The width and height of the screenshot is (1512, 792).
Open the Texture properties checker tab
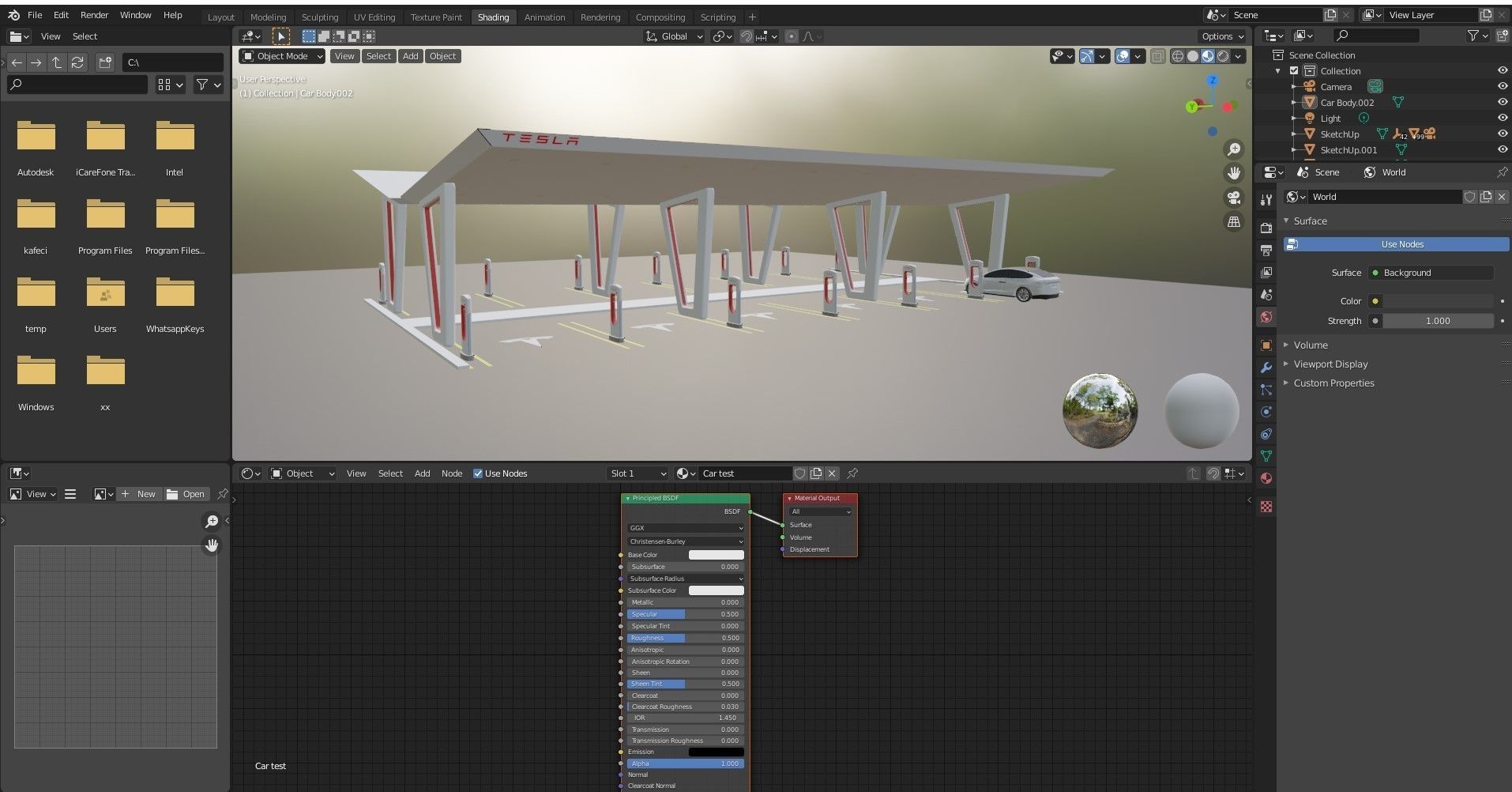click(1266, 507)
